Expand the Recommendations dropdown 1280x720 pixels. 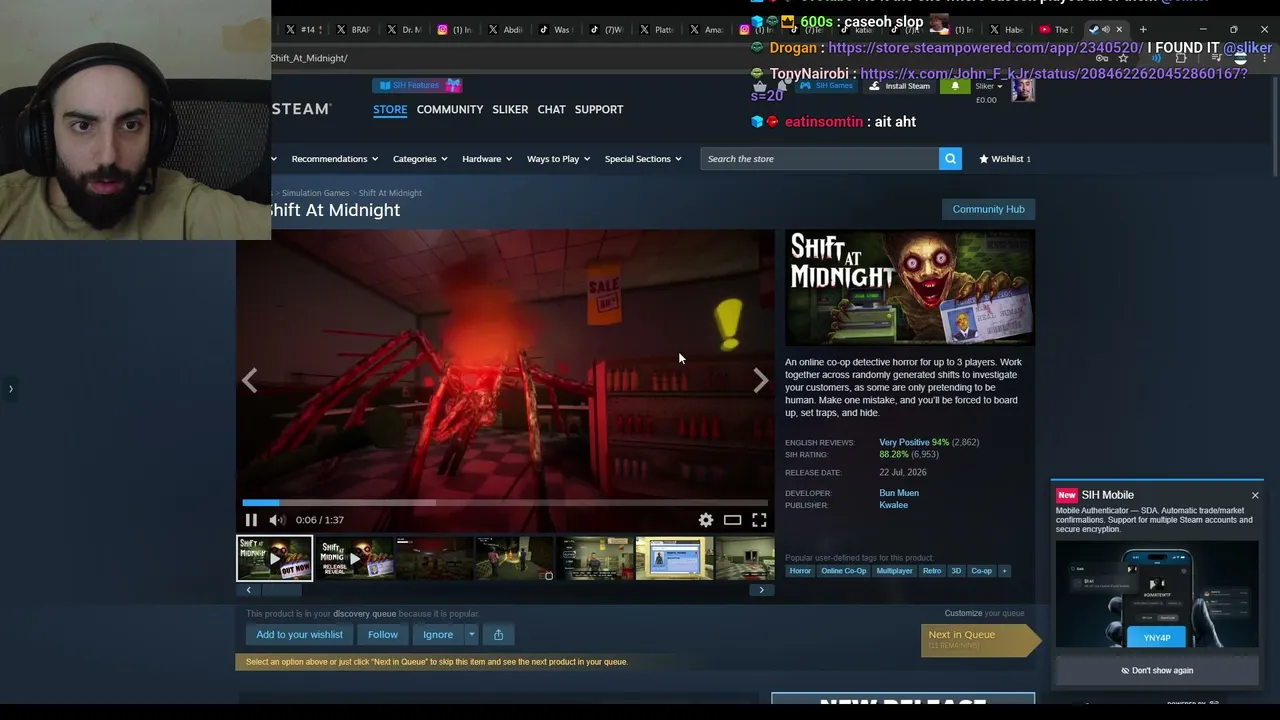334,159
